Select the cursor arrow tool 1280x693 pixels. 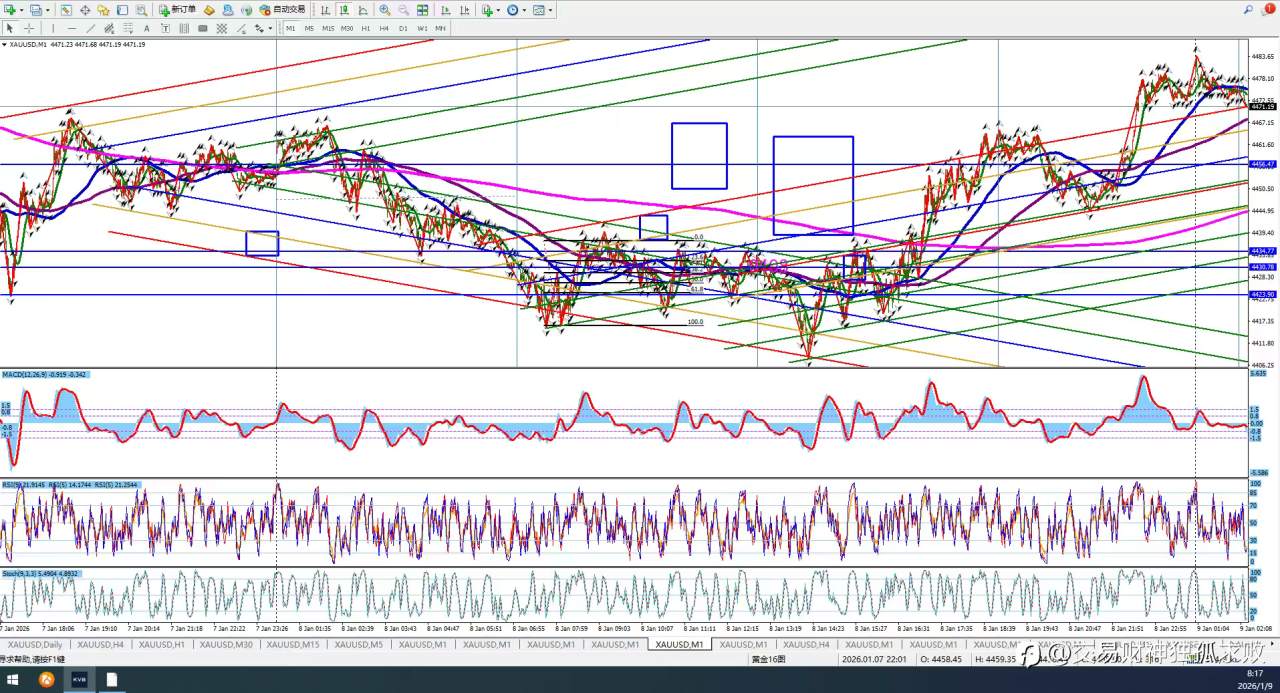[x=10, y=28]
